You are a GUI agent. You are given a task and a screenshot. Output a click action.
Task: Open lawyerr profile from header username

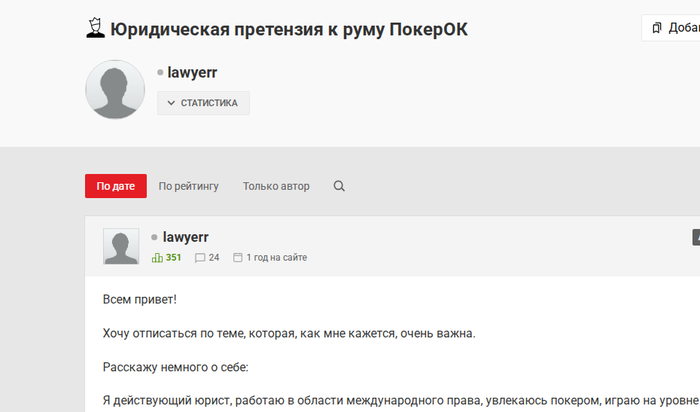192,72
